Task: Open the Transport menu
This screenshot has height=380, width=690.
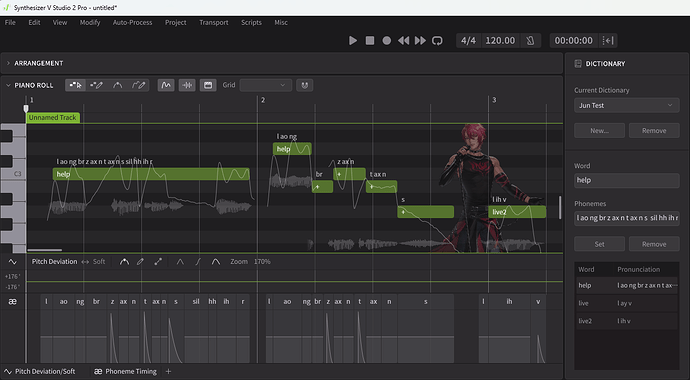Action: (214, 22)
